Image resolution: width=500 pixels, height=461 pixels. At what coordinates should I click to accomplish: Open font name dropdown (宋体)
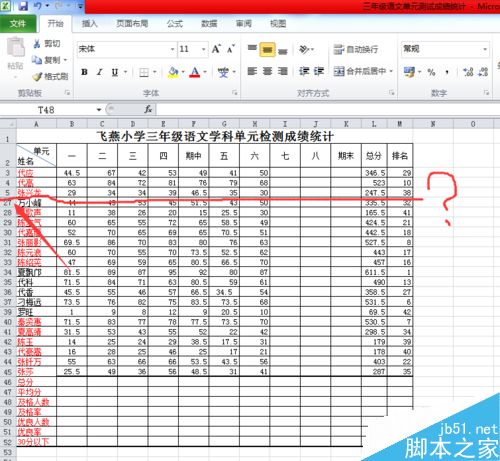coord(172,49)
